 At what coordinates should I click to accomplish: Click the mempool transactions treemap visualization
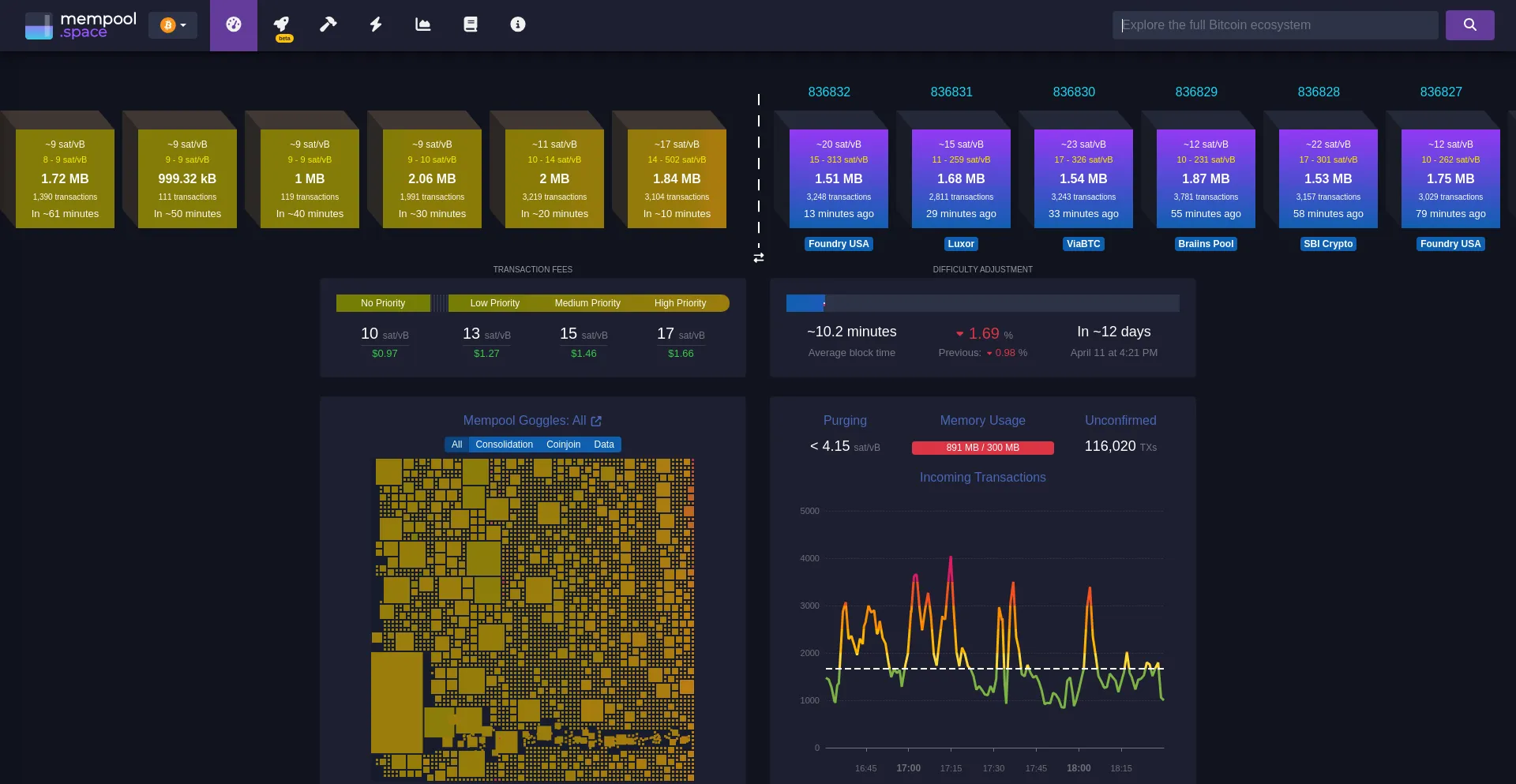(x=533, y=620)
